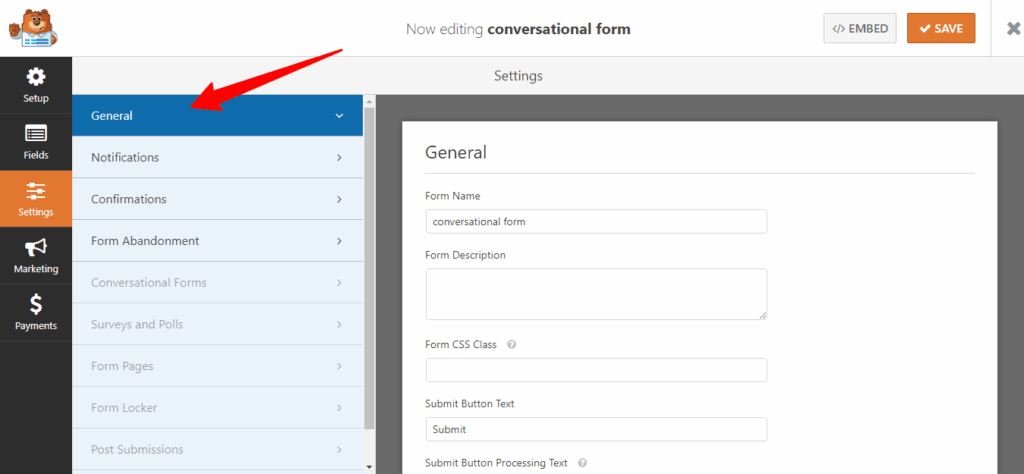Click the 'Submit Button Text' label
The image size is (1024, 474).
(x=470, y=404)
